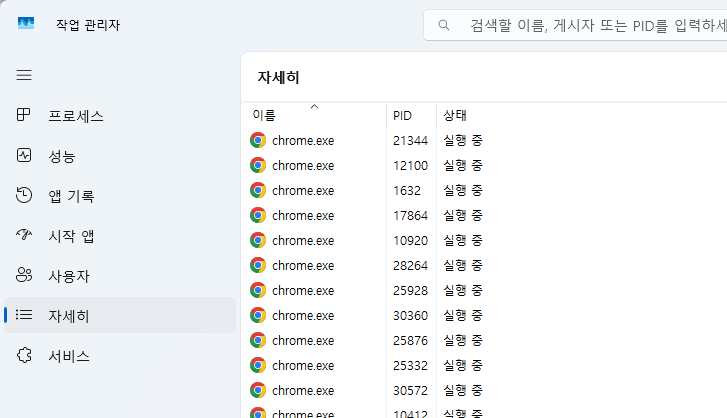Click Chrome icon for PID 30360

258,315
